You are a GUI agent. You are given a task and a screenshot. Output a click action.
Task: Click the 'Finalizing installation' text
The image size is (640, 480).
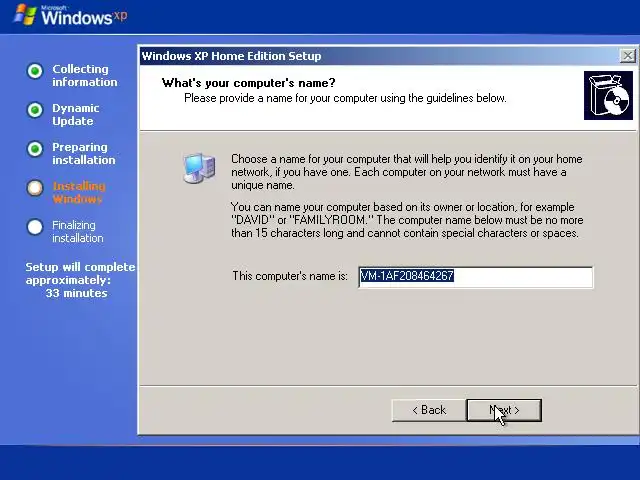click(78, 231)
